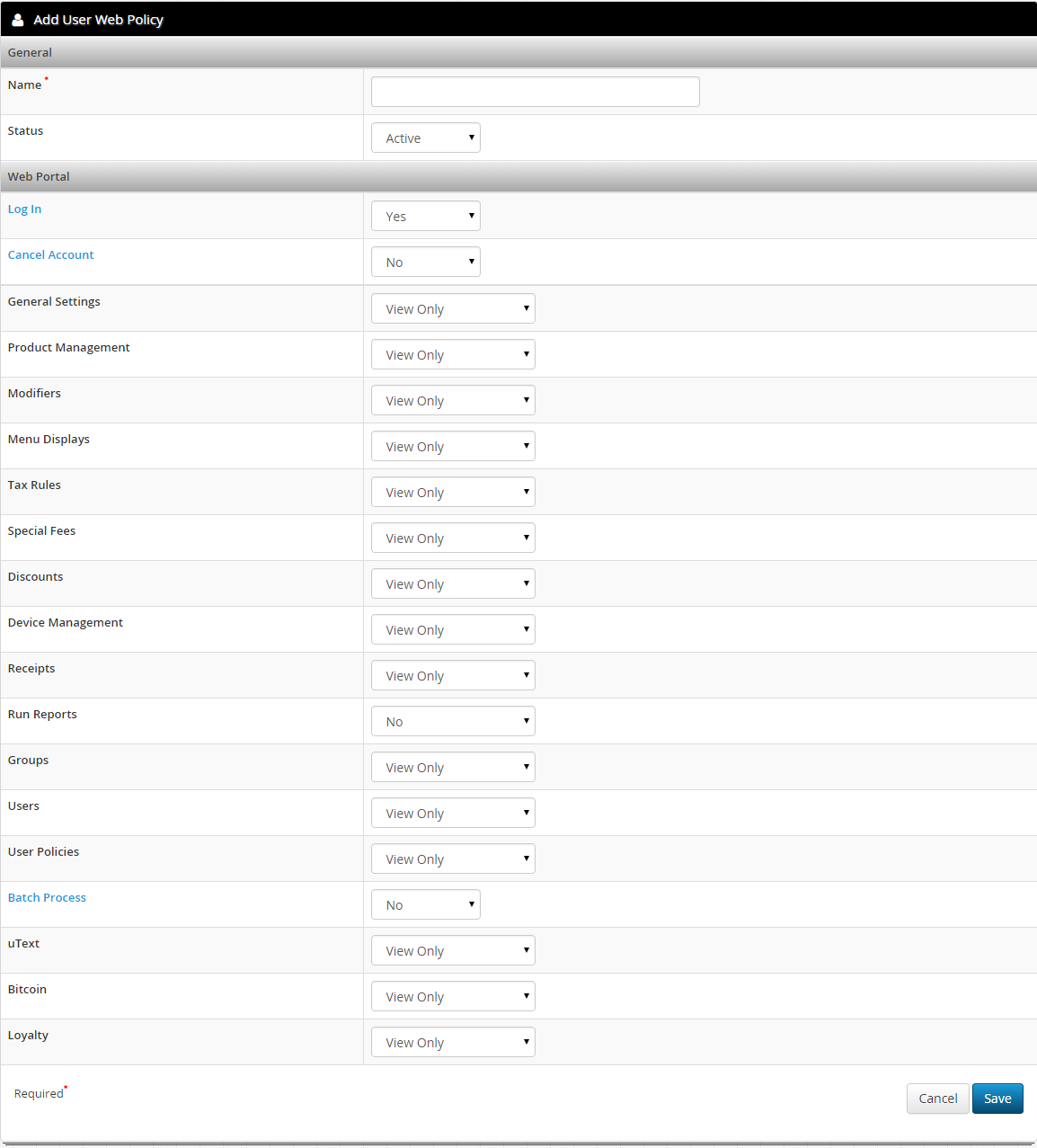Screen dimensions: 1037x1148
Task: Click the Save button
Action: point(997,1099)
